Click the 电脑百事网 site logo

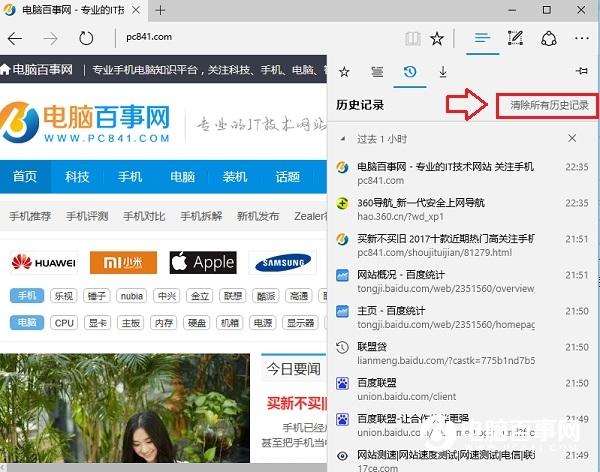tap(85, 122)
